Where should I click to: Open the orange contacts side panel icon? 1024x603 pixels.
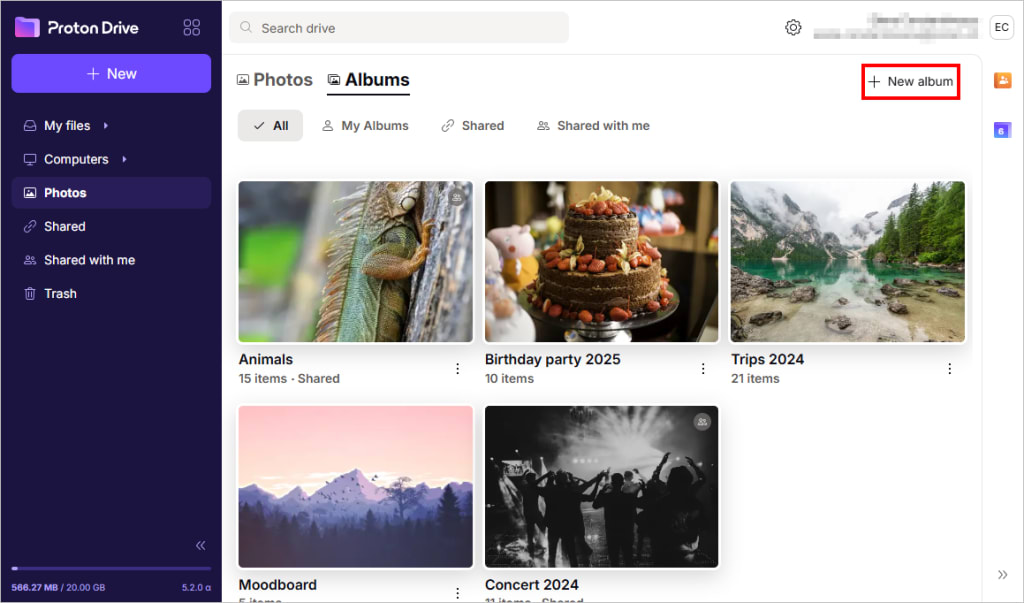point(1002,80)
